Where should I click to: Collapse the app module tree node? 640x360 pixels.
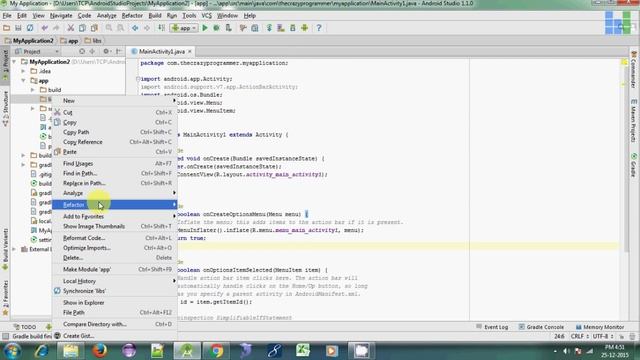coord(23,81)
